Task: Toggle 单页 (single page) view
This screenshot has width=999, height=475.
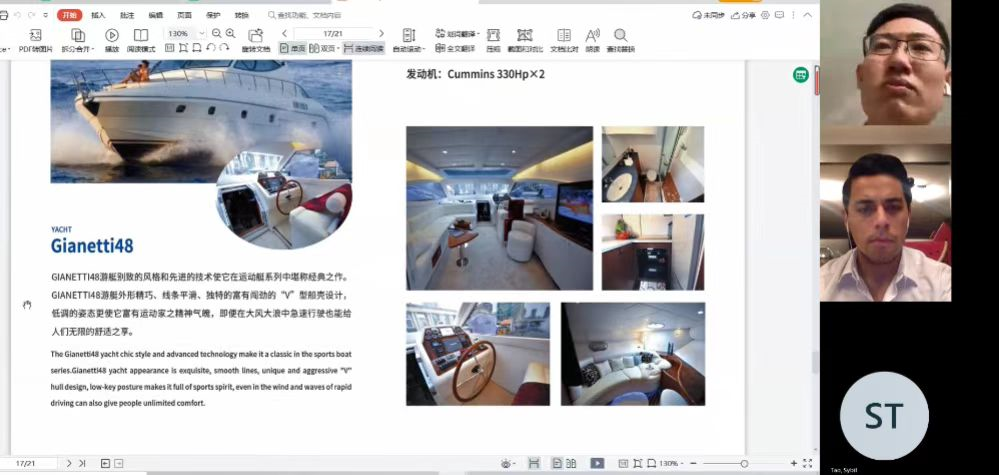Action: [x=292, y=48]
